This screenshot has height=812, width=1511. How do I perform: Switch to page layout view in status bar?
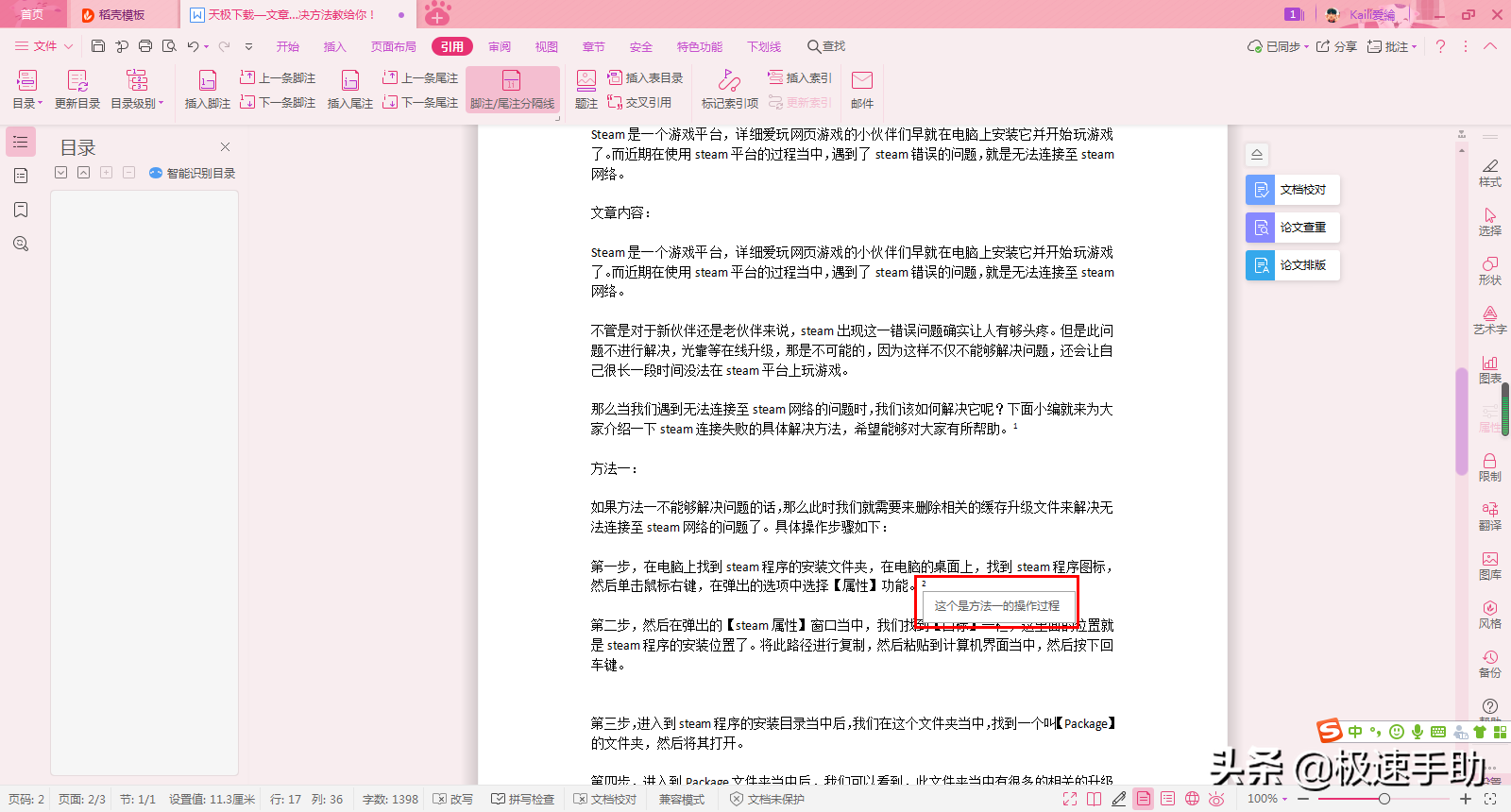tap(1144, 799)
